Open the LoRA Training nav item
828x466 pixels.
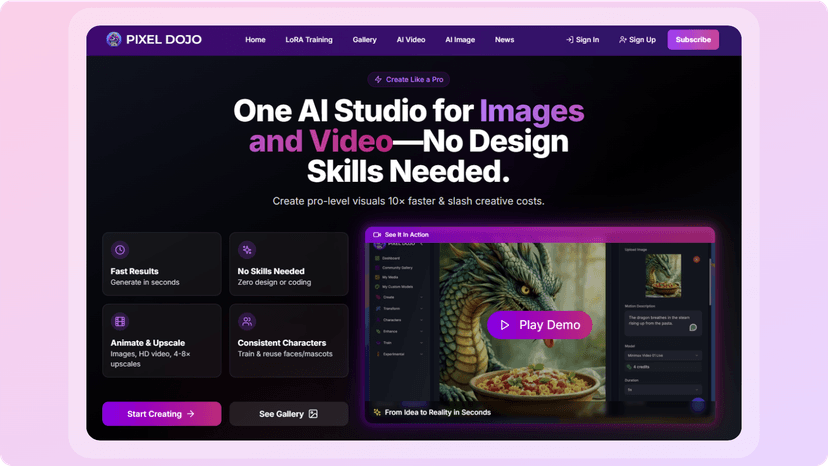309,40
